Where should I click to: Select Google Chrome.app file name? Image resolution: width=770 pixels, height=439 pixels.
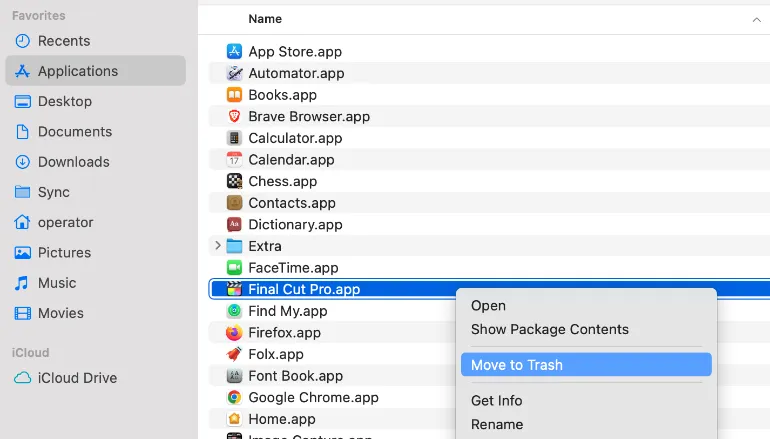tap(313, 397)
